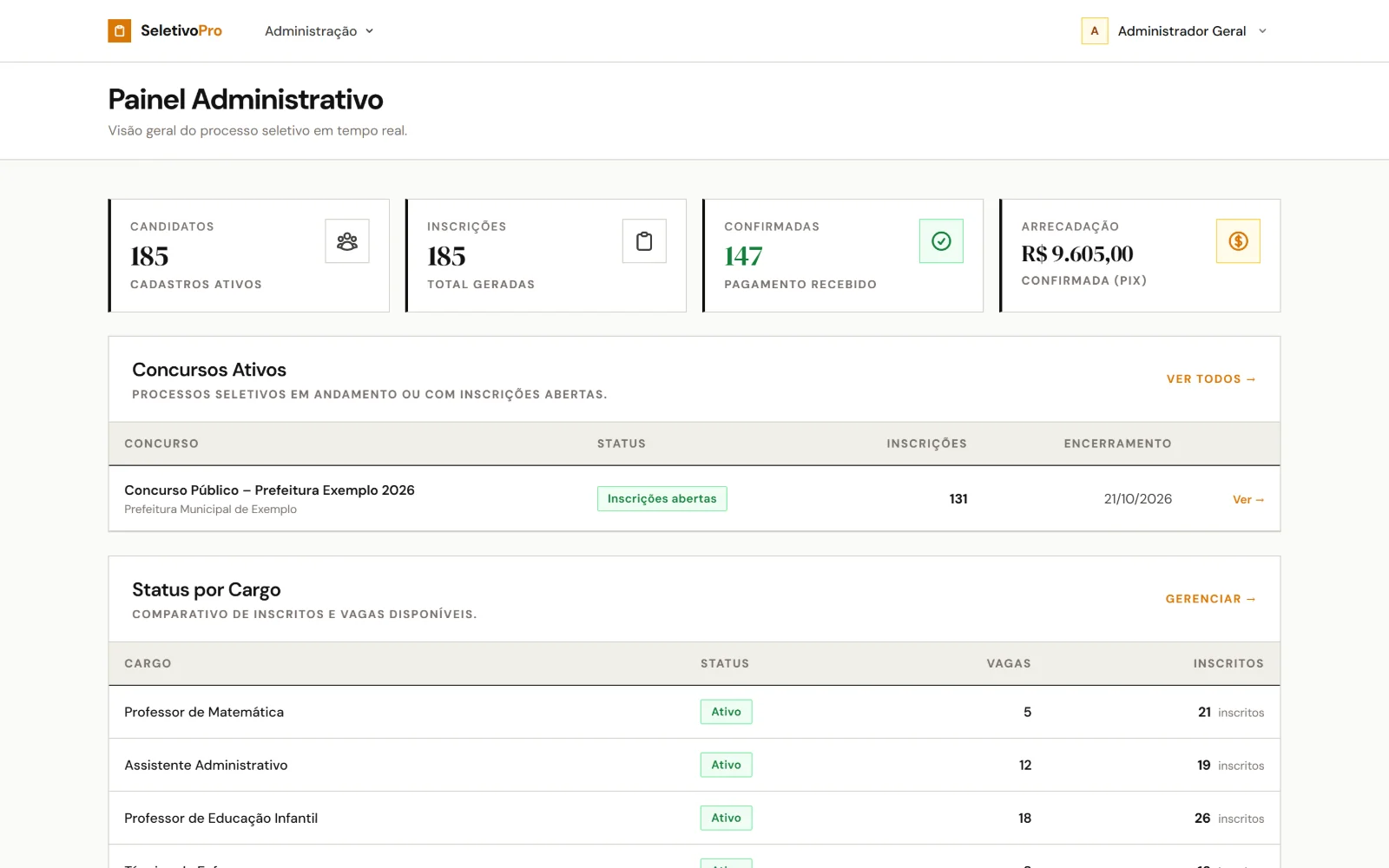The height and width of the screenshot is (868, 1389).
Task: Click the SeletivoPro clipboard logo icon
Action: pyautogui.click(x=119, y=30)
